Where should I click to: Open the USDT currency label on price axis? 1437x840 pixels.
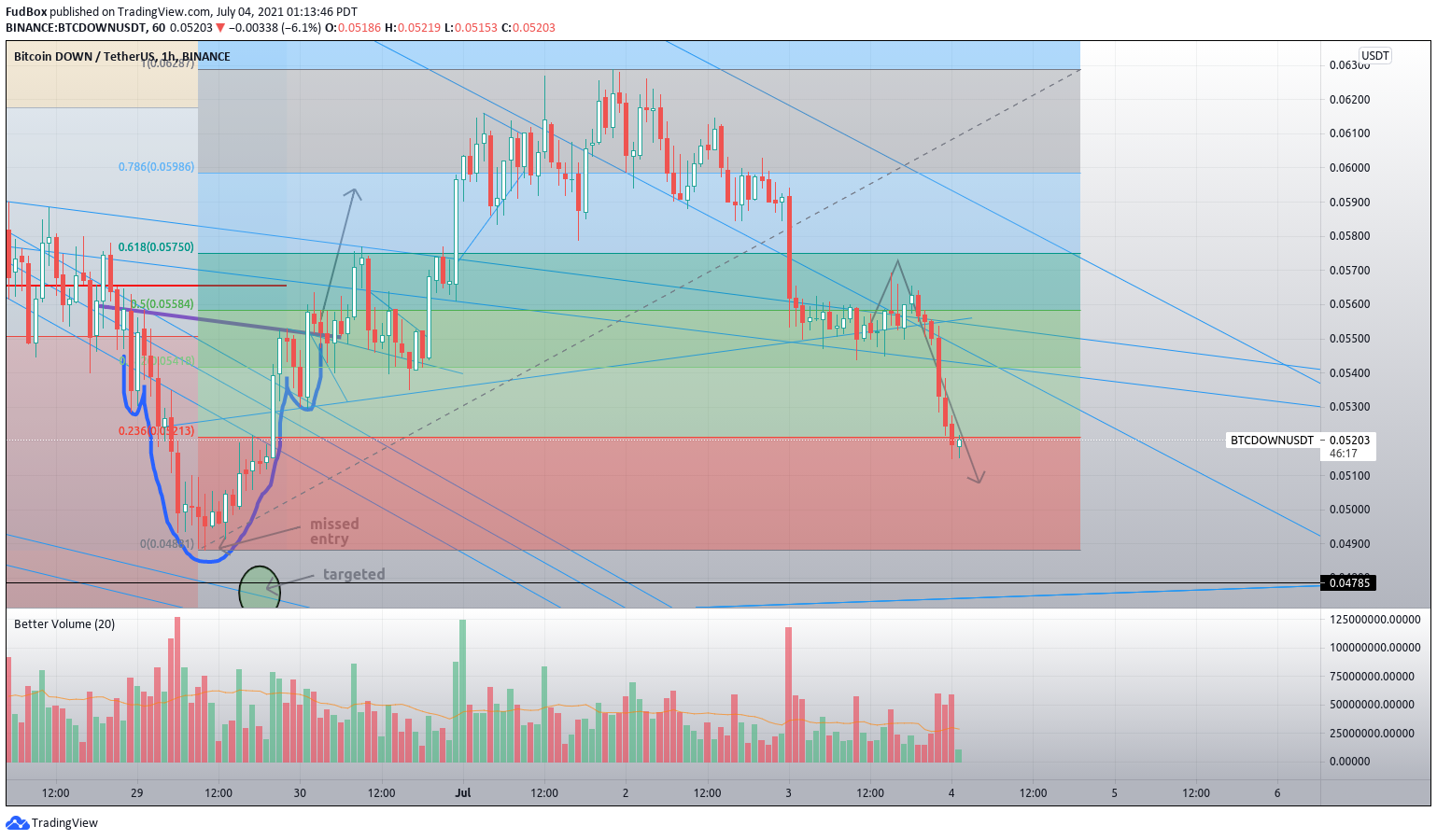1375,56
